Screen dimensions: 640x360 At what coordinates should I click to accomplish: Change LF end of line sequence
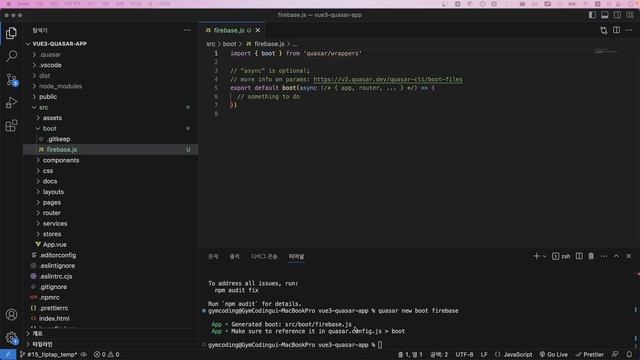click(x=484, y=354)
